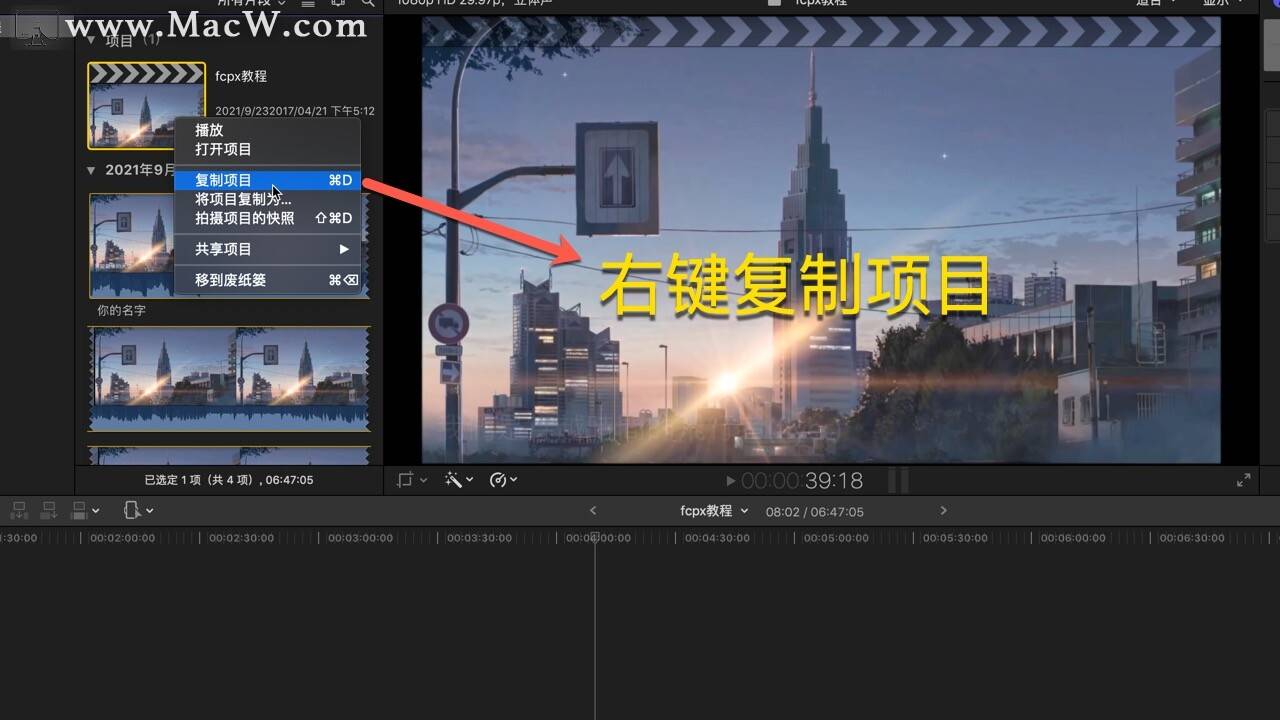The image size is (1280, 720).
Task: Open the transform and crop tools pop-up
Action: point(411,480)
